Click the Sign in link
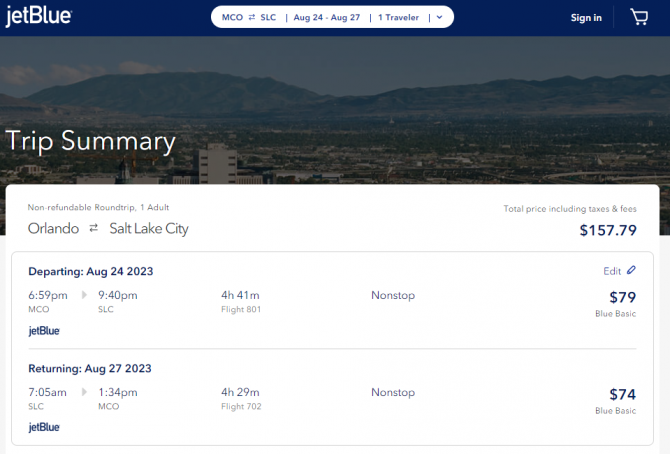This screenshot has width=670, height=454. point(586,18)
